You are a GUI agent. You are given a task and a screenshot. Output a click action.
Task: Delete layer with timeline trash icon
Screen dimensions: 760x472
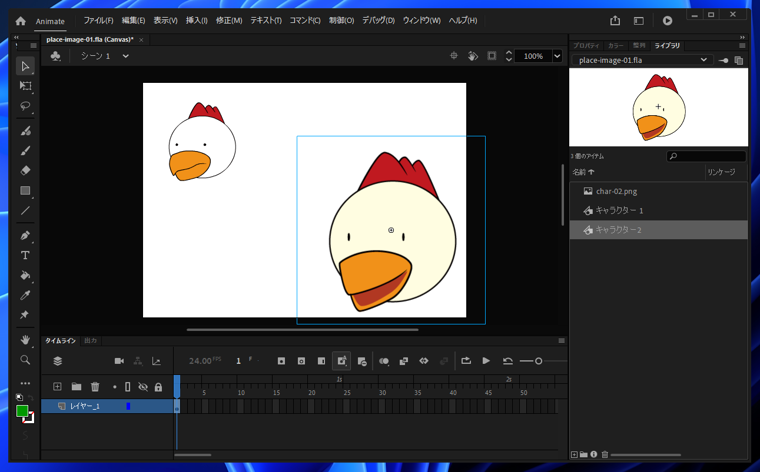[95, 387]
